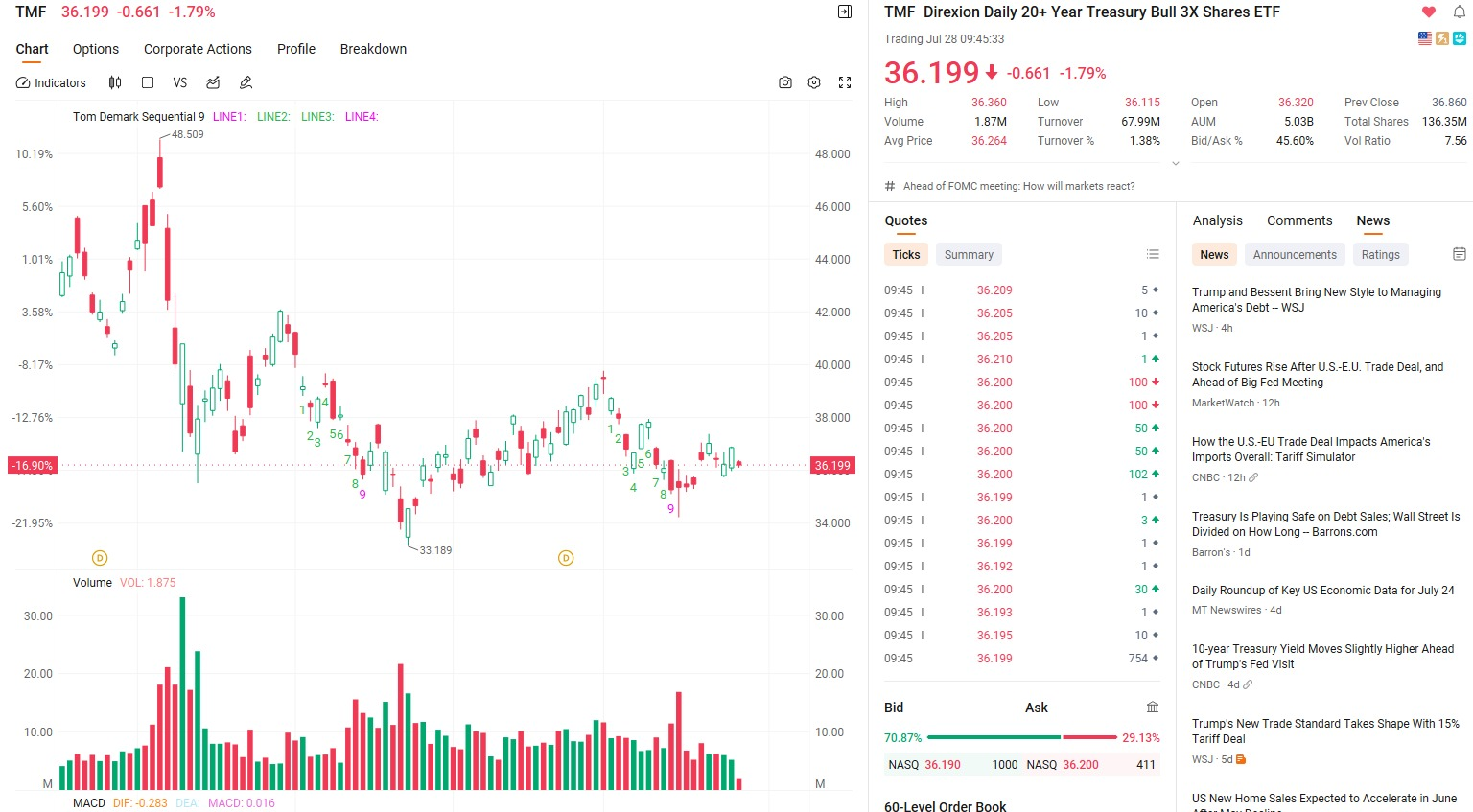Click the -16.90% percent axis tag

[x=32, y=466]
